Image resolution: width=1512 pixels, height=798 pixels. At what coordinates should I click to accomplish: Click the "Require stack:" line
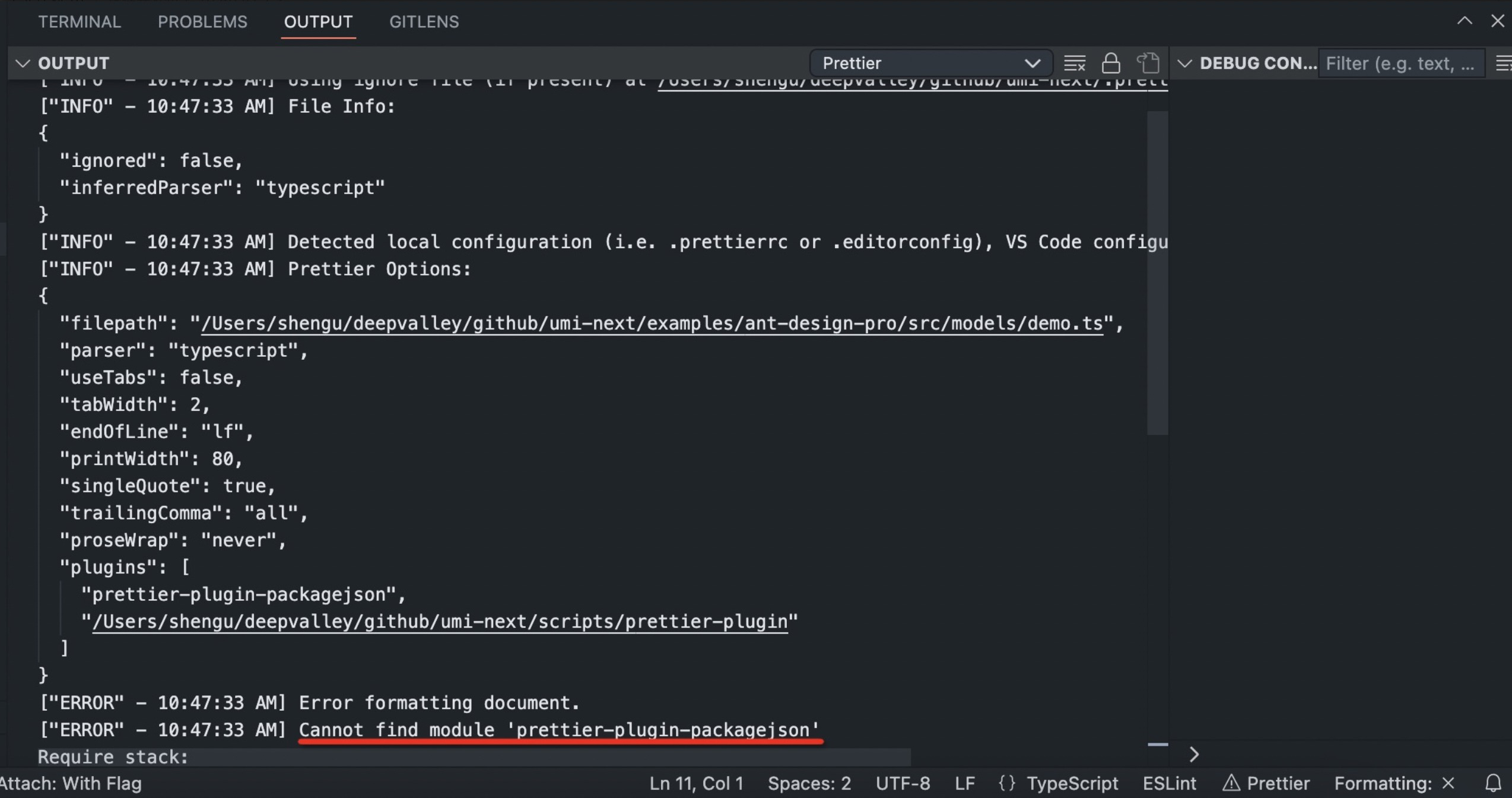(113, 757)
